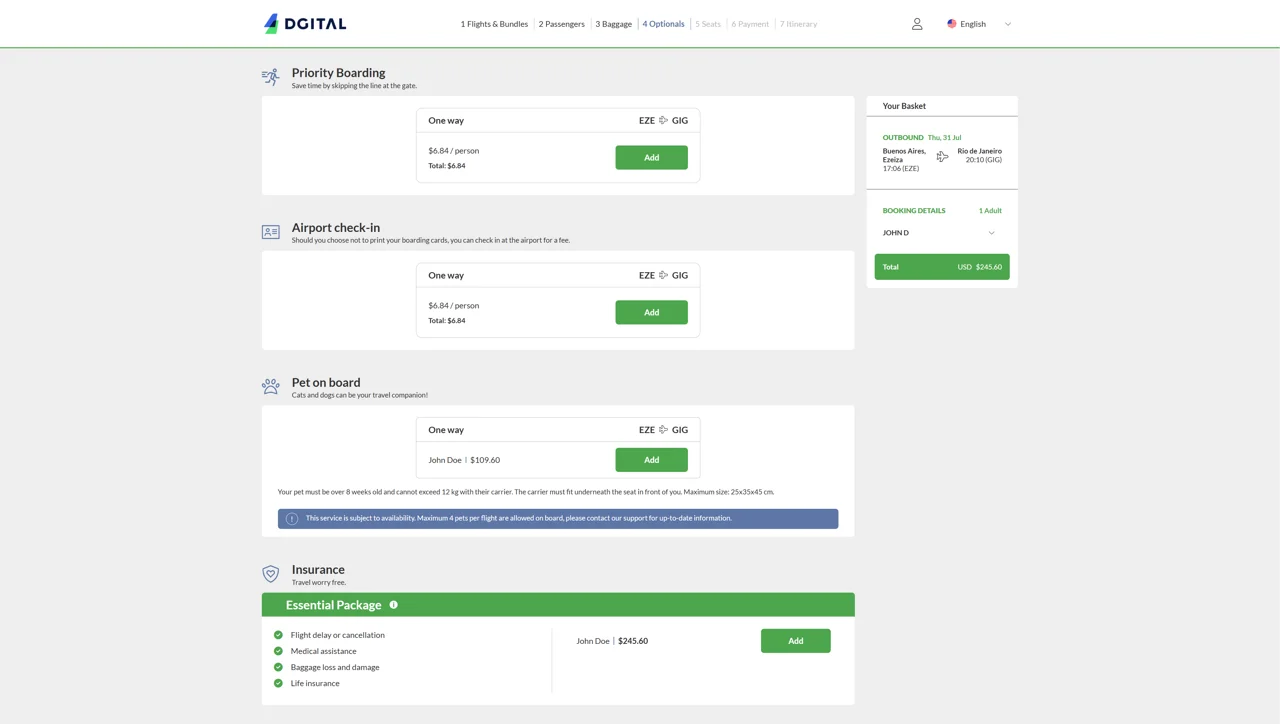Click the Insurance shield heart icon
This screenshot has width=1280, height=724.
pyautogui.click(x=270, y=574)
